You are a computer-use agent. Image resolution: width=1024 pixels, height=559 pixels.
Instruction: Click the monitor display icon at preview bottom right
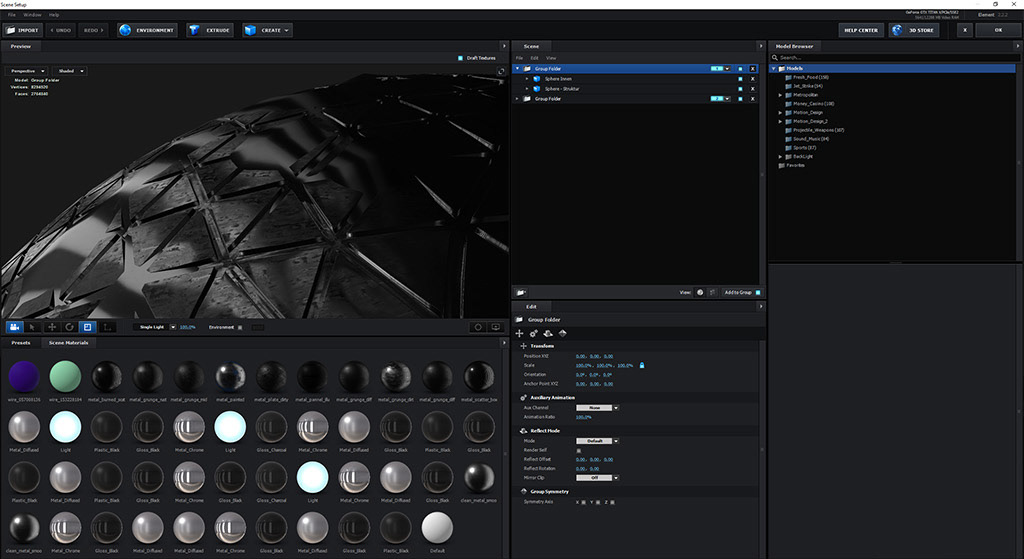coord(496,327)
